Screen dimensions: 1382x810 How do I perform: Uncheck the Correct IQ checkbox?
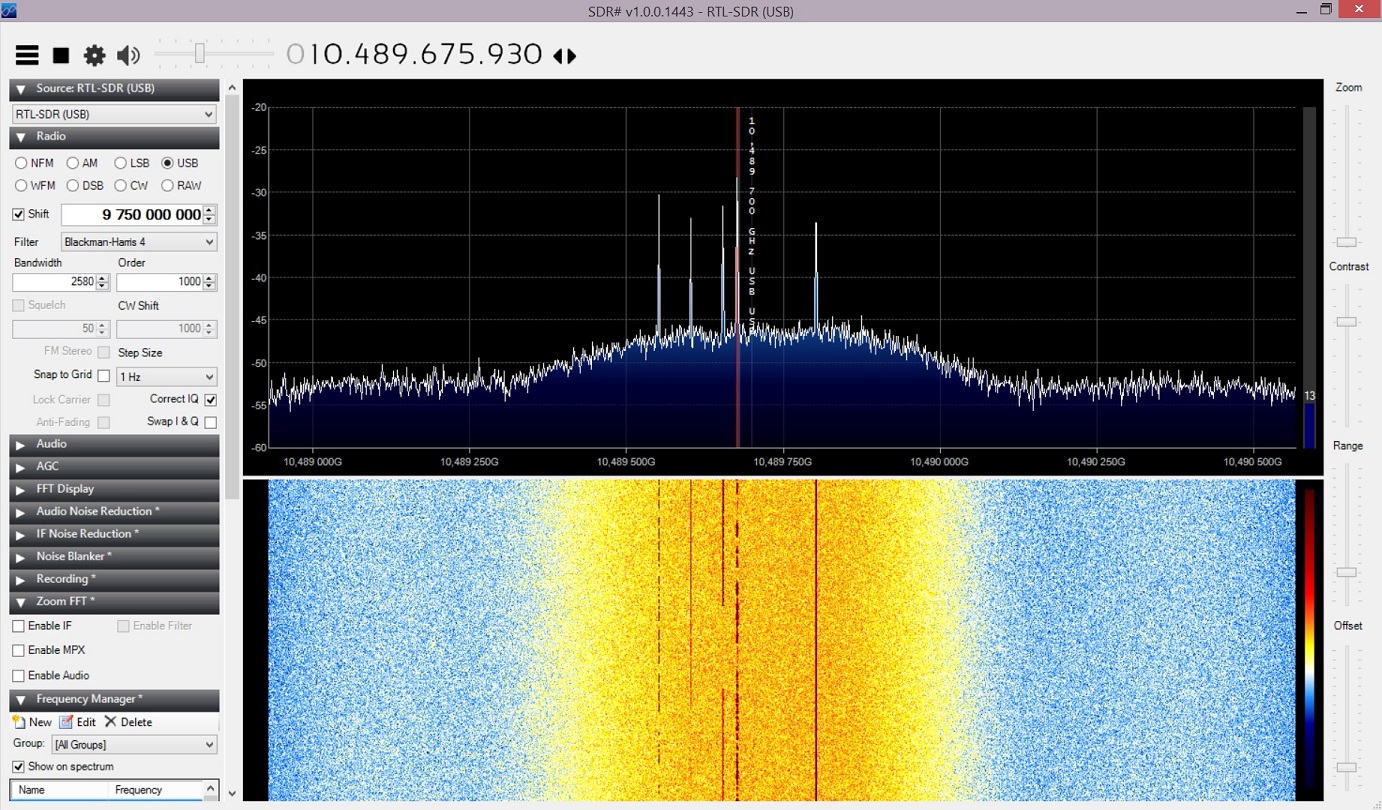(210, 399)
